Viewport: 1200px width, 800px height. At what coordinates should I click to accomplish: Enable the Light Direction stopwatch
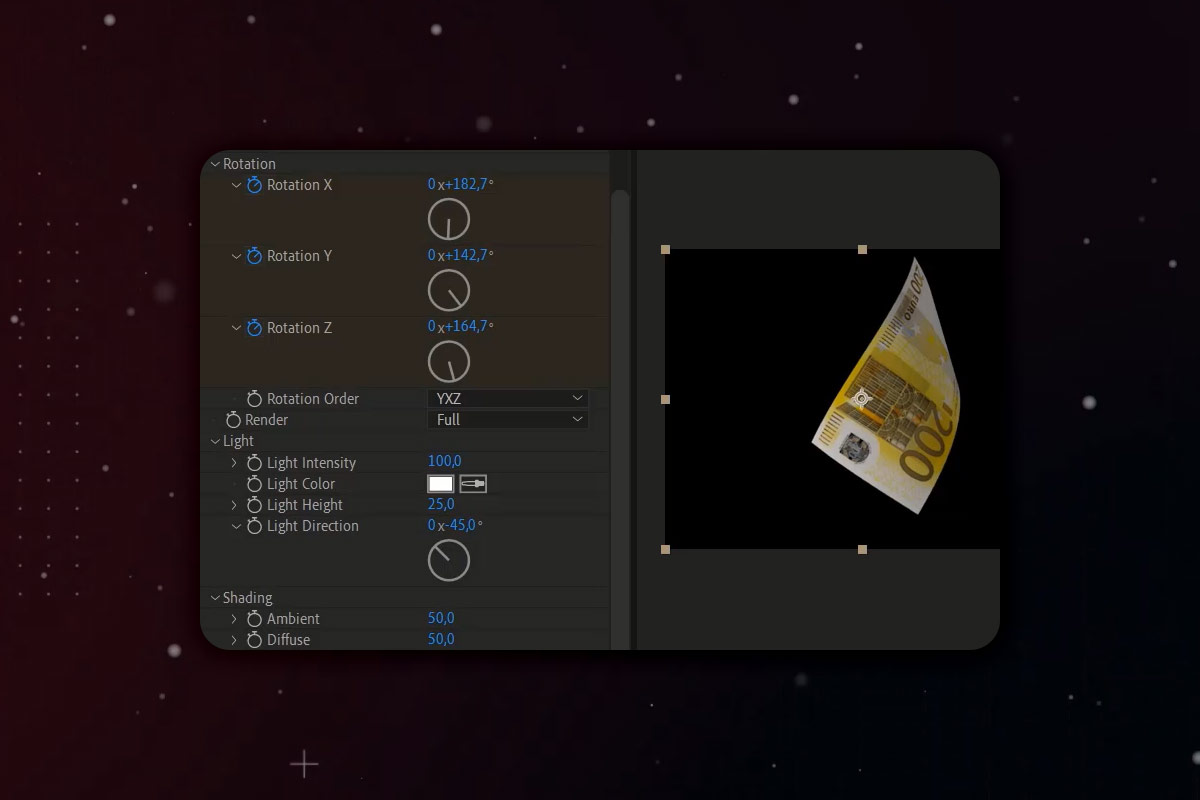pos(254,526)
